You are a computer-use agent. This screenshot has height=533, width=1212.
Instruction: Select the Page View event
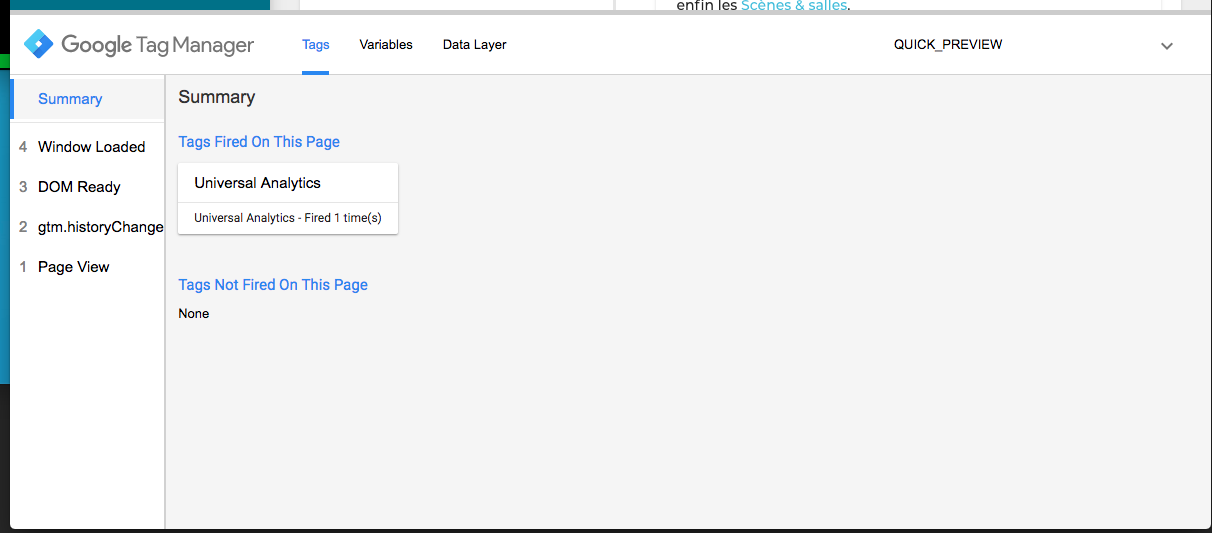tap(73, 267)
